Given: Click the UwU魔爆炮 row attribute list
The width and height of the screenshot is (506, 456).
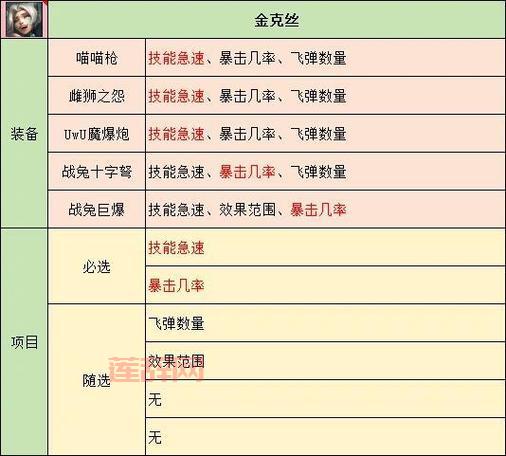Looking at the screenshot, I should point(247,134).
